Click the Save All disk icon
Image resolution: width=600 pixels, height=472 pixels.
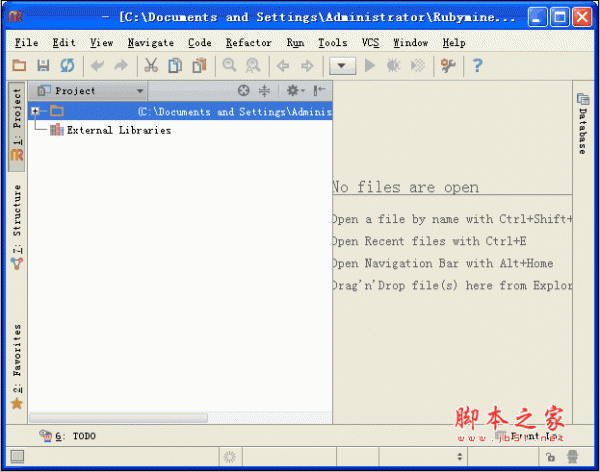point(43,66)
